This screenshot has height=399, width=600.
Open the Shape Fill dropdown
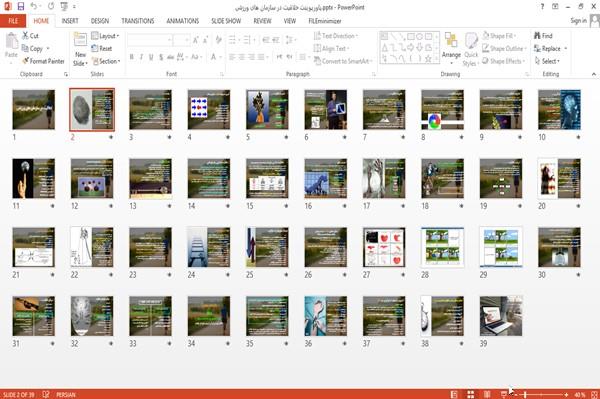pos(499,36)
